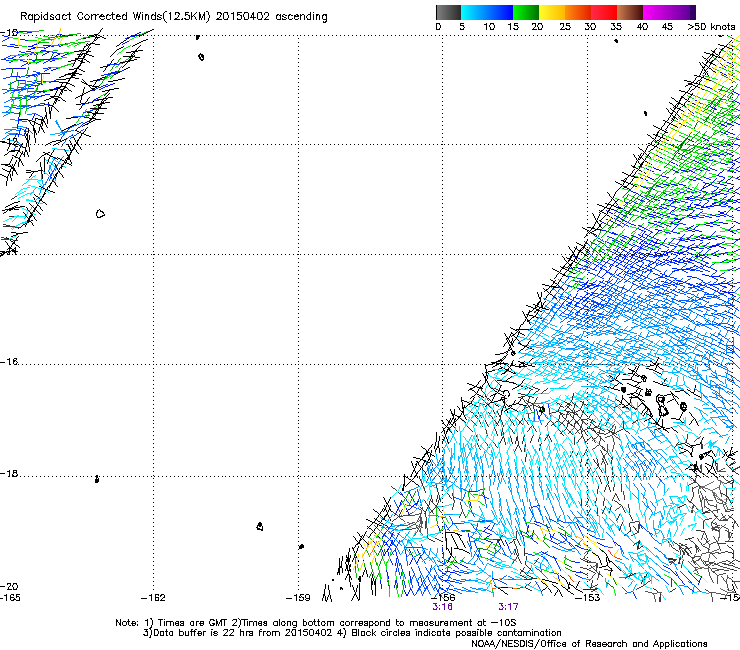740x650 pixels.
Task: Click the word 'ascending' in the title
Action: pos(301,17)
